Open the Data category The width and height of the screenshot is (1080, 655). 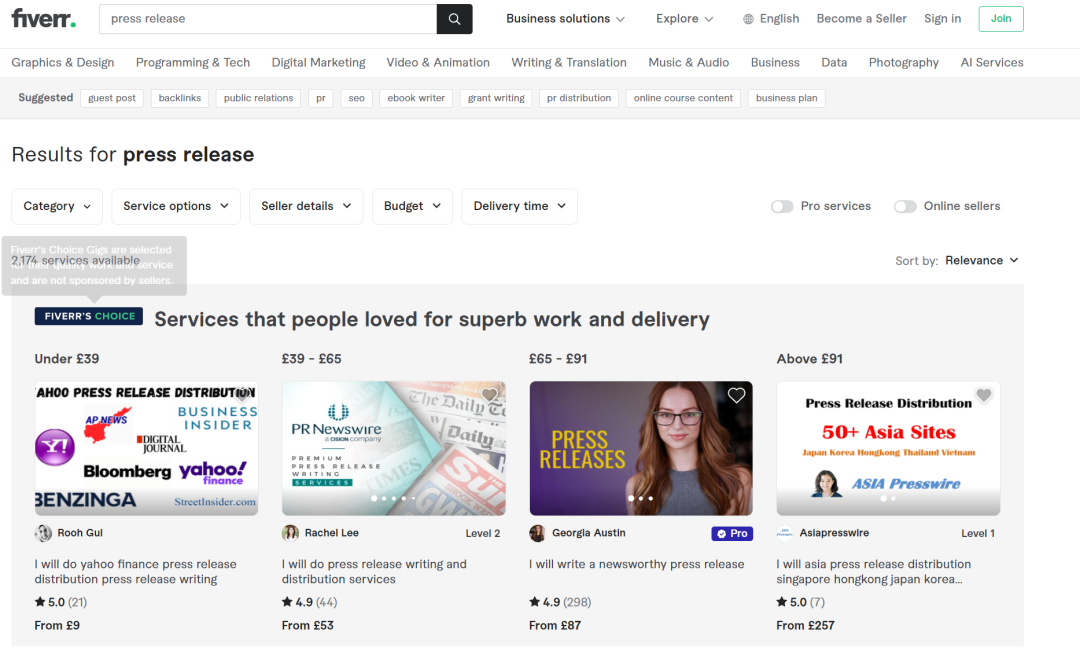point(834,63)
